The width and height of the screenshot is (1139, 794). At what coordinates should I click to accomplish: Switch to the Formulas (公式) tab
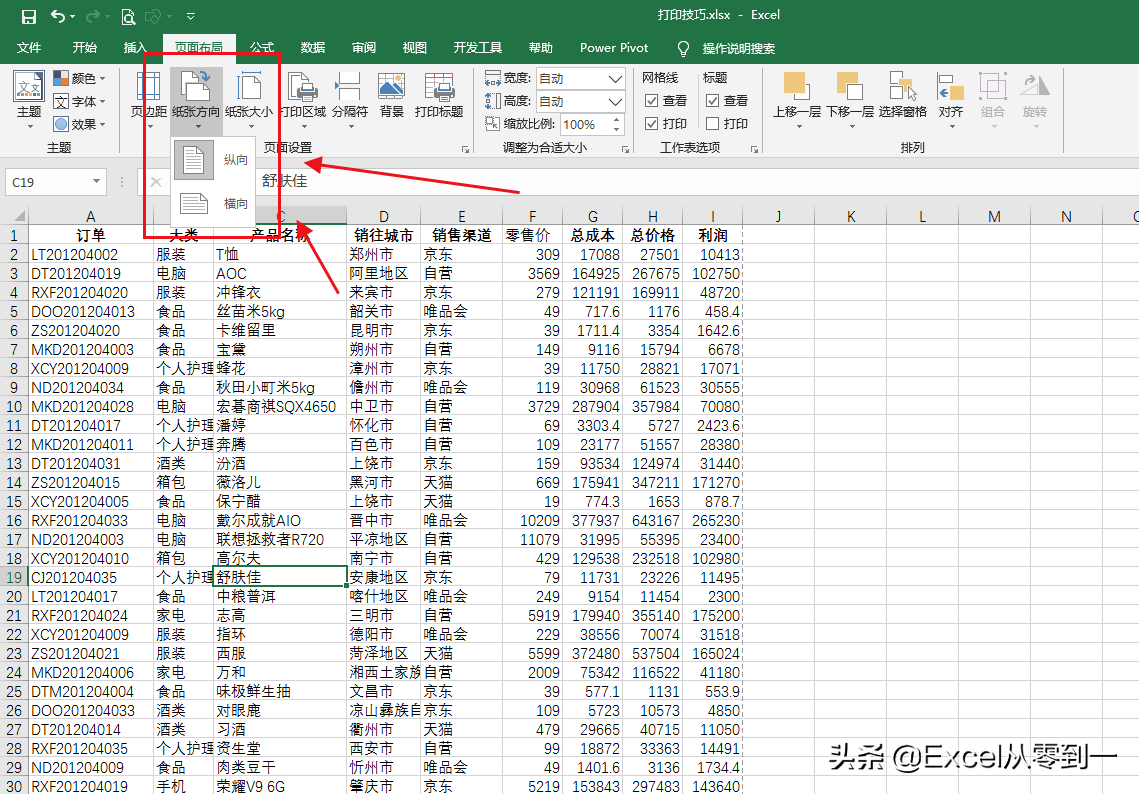point(262,48)
